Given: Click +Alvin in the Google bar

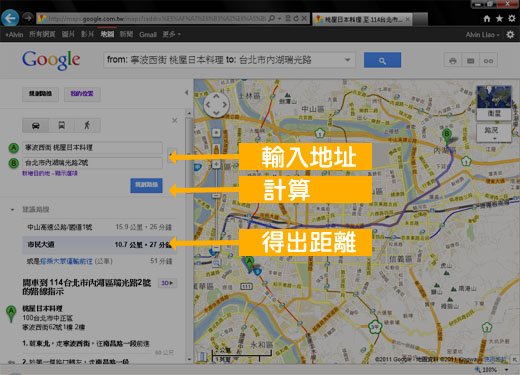Looking at the screenshot, I should 14,35.
